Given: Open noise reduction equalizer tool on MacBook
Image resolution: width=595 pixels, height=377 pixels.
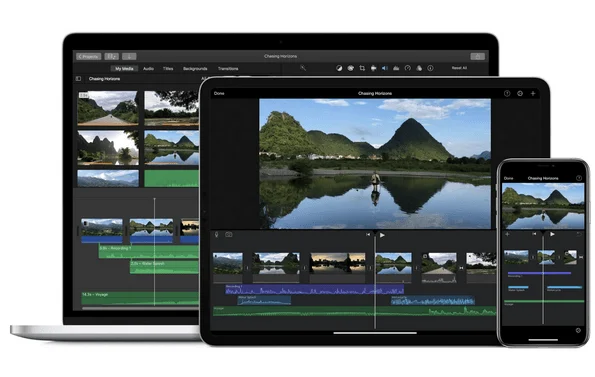Looking at the screenshot, I should [396, 68].
